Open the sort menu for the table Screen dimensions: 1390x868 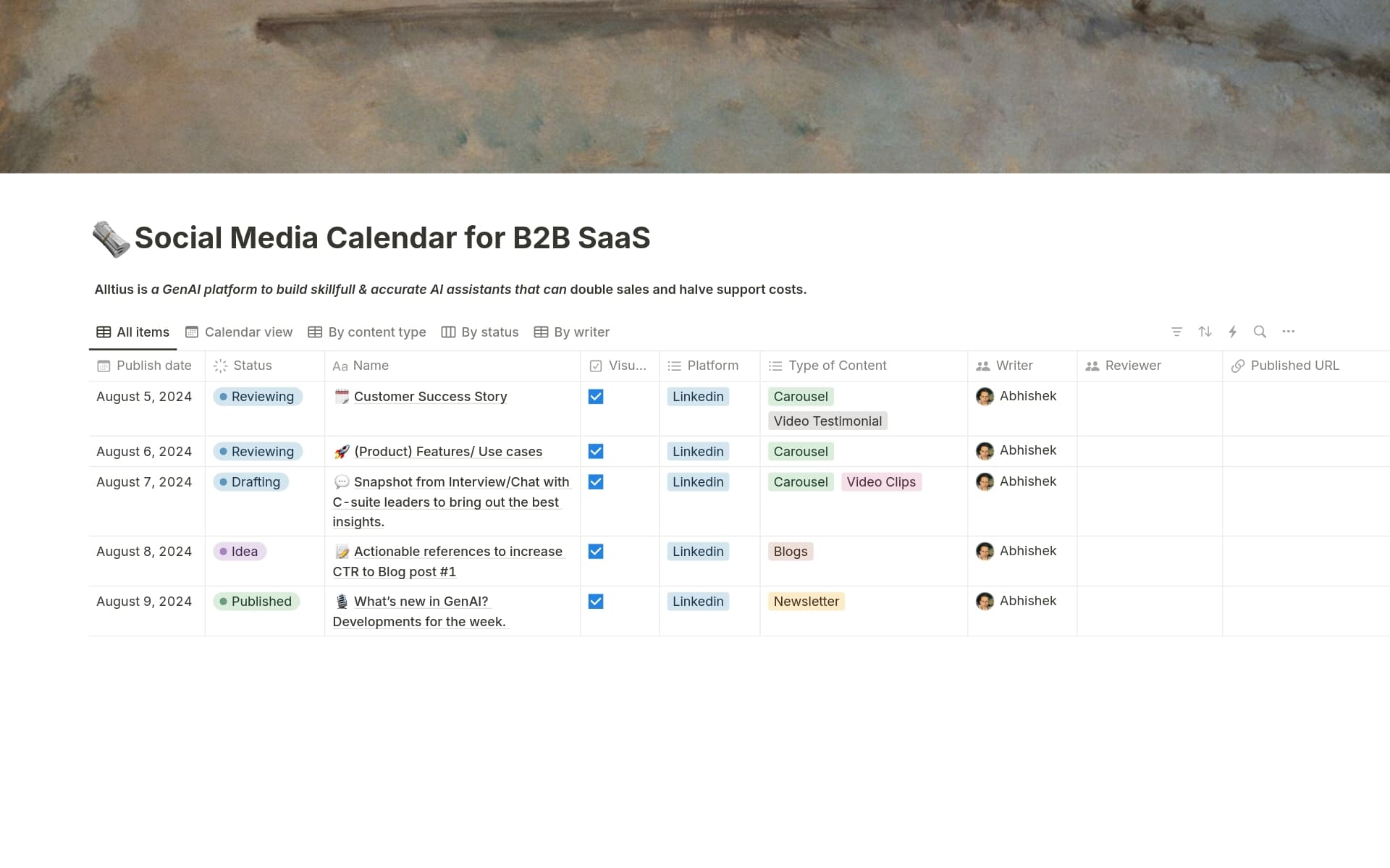tap(1205, 332)
